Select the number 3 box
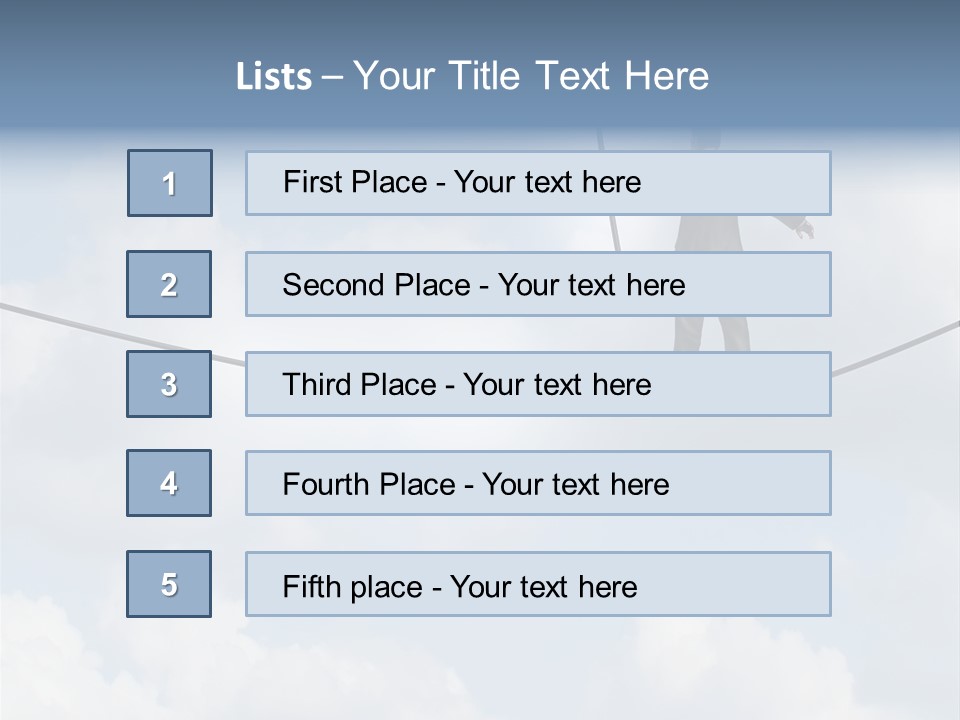 169,384
